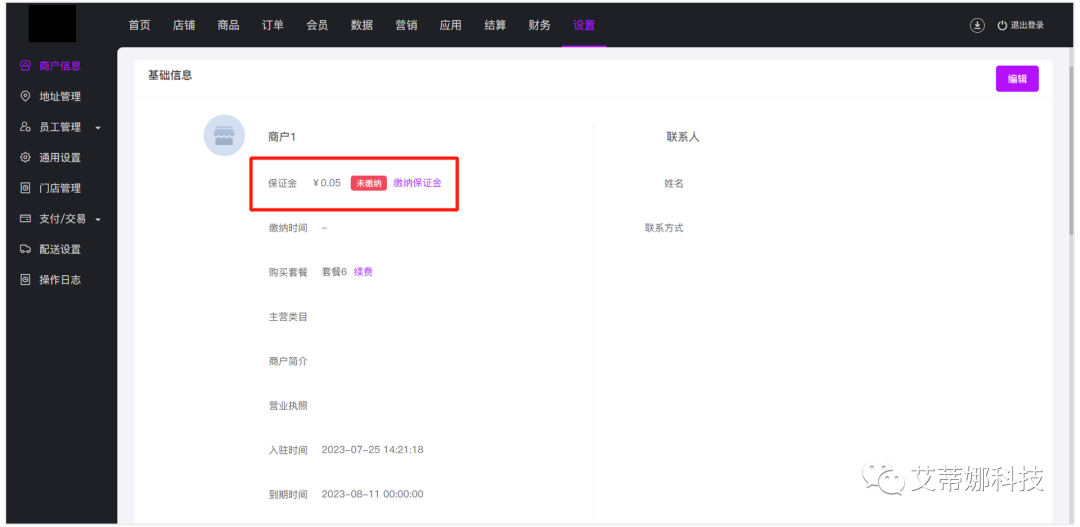
Task: Click the 姓名 field label
Action: pyautogui.click(x=674, y=184)
